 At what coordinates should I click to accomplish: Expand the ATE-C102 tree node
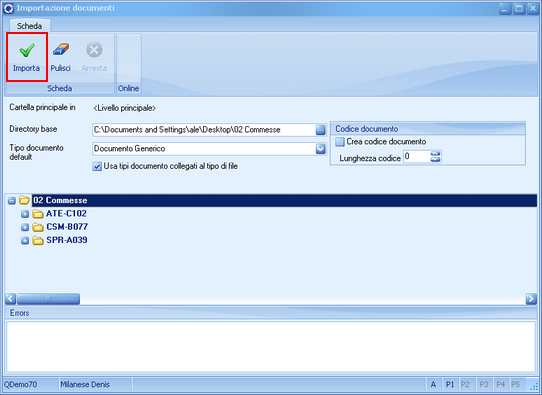pyautogui.click(x=25, y=214)
